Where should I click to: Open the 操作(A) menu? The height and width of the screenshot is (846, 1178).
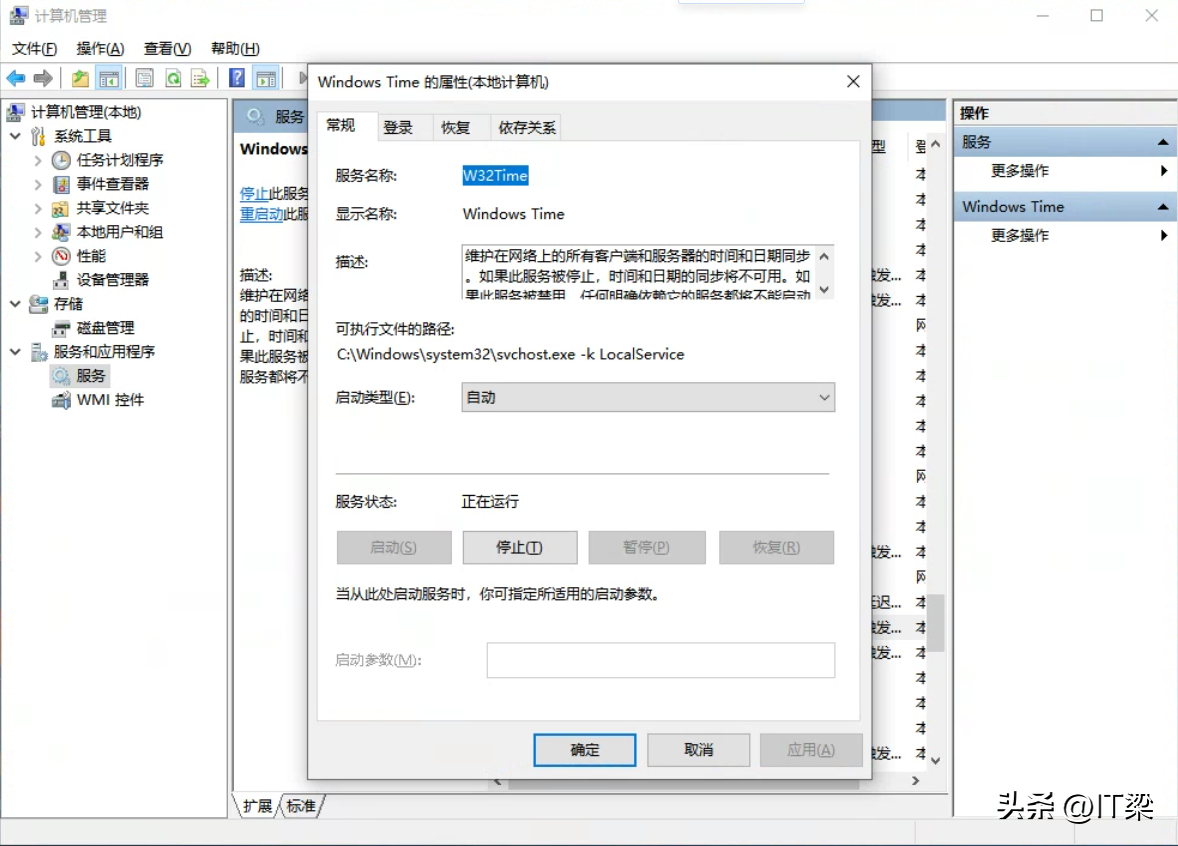[100, 49]
